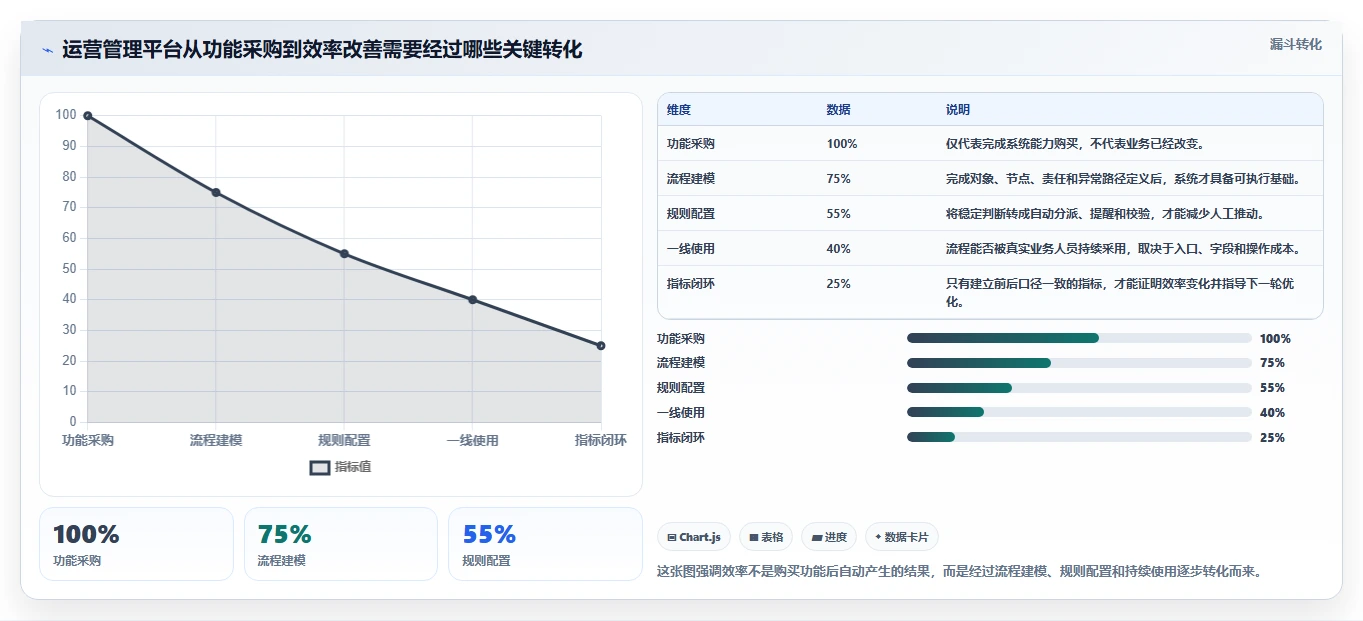Click the 一线使用 x-axis label on chart
The height and width of the screenshot is (621, 1363).
point(472,441)
